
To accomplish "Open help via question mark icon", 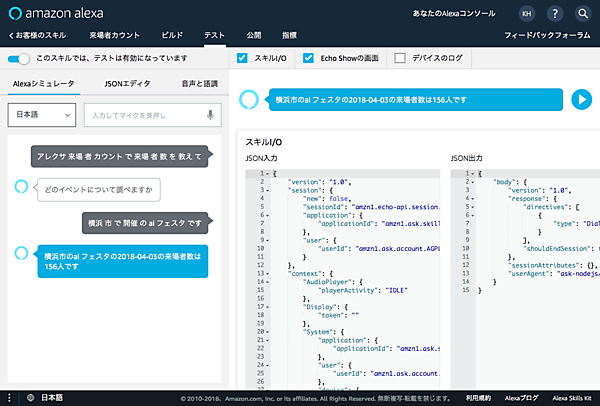I will pos(555,14).
